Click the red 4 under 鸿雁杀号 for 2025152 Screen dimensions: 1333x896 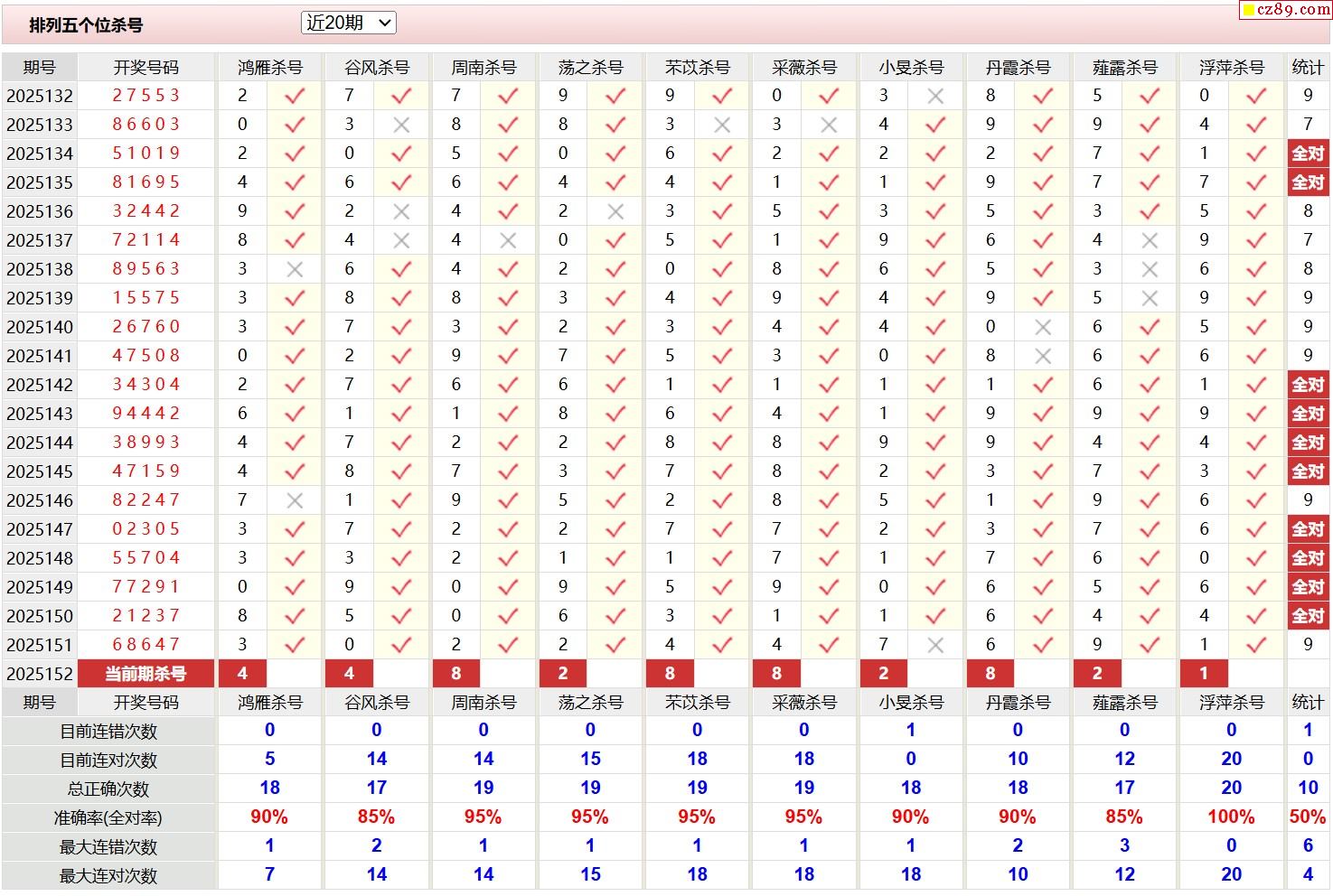coord(242,674)
